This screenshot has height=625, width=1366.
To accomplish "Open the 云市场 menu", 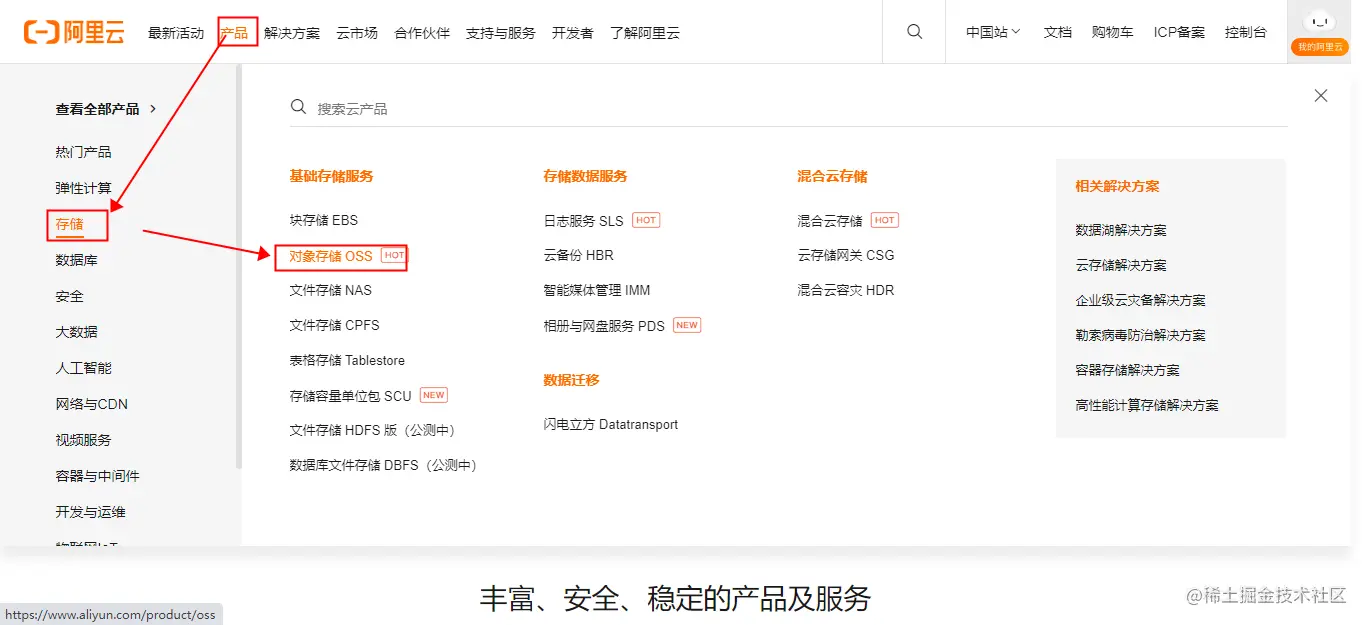I will click(x=357, y=33).
